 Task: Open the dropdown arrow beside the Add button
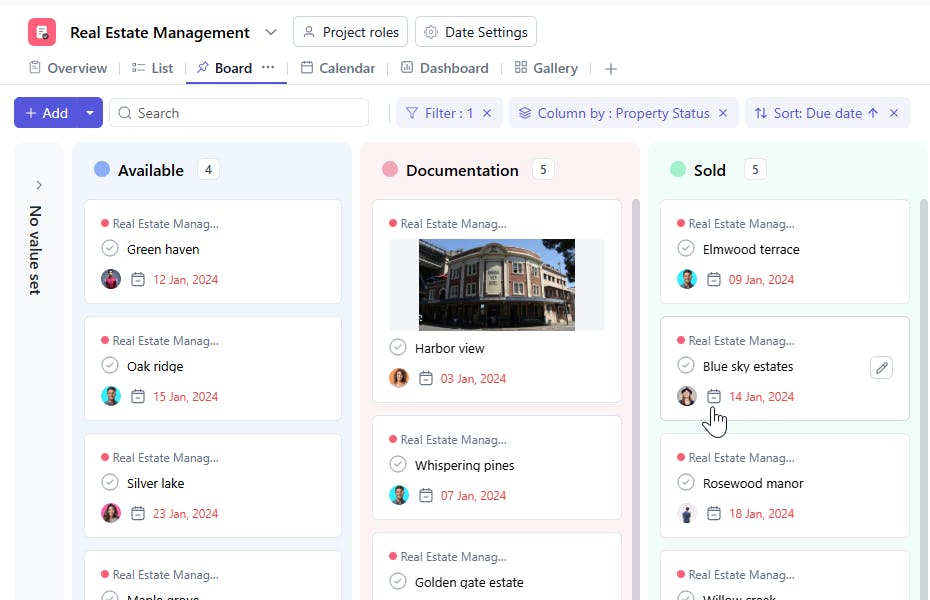click(x=90, y=113)
